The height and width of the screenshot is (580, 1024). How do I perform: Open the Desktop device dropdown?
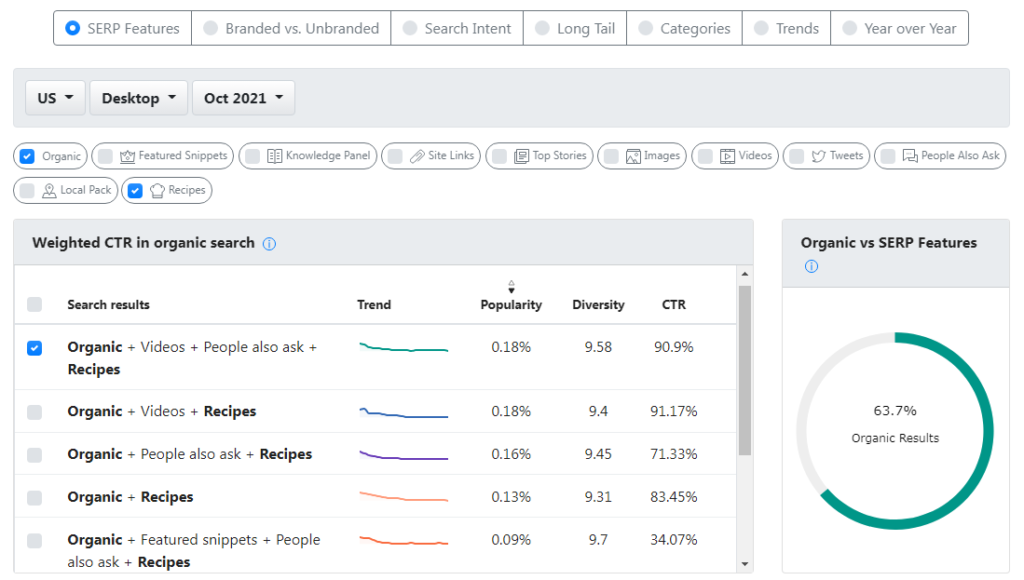pos(138,97)
